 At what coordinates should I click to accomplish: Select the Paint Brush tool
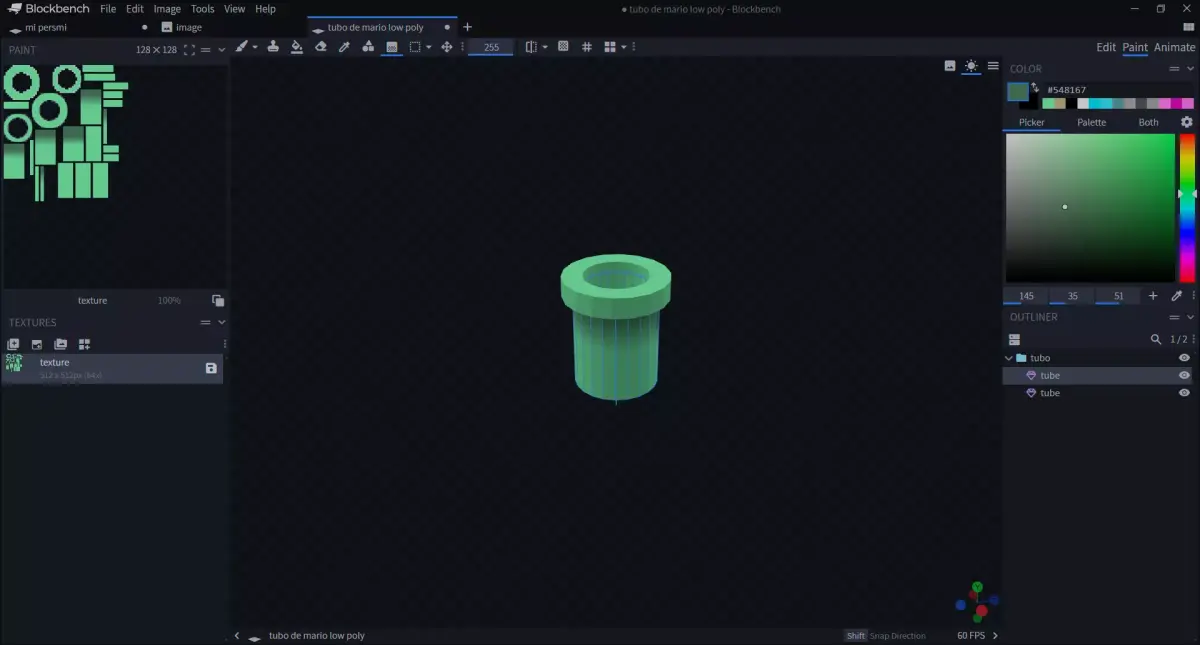(240, 46)
